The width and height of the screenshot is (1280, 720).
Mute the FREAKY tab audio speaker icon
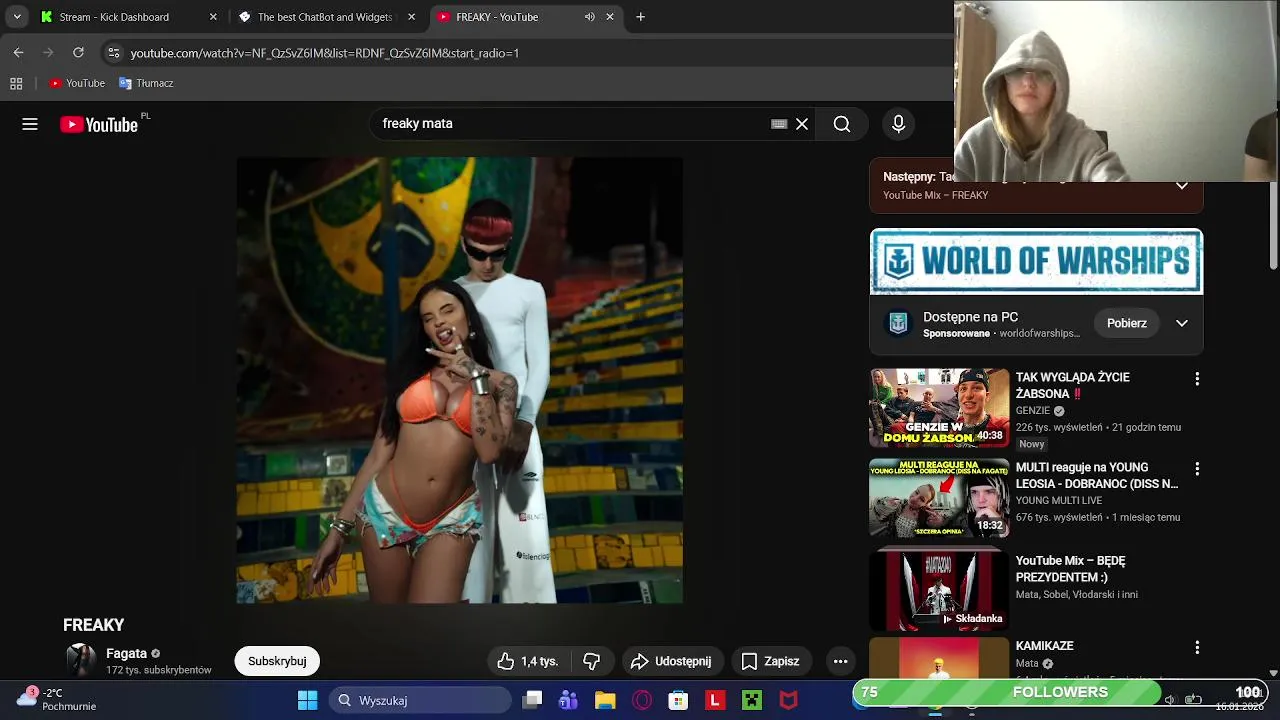point(589,17)
